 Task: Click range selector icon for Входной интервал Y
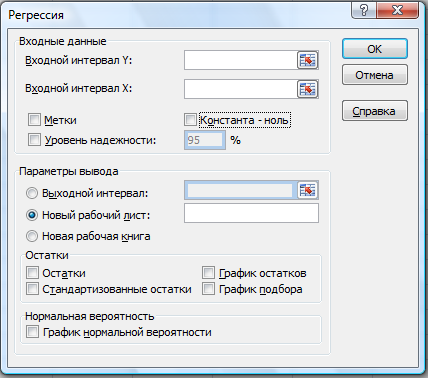pos(307,60)
